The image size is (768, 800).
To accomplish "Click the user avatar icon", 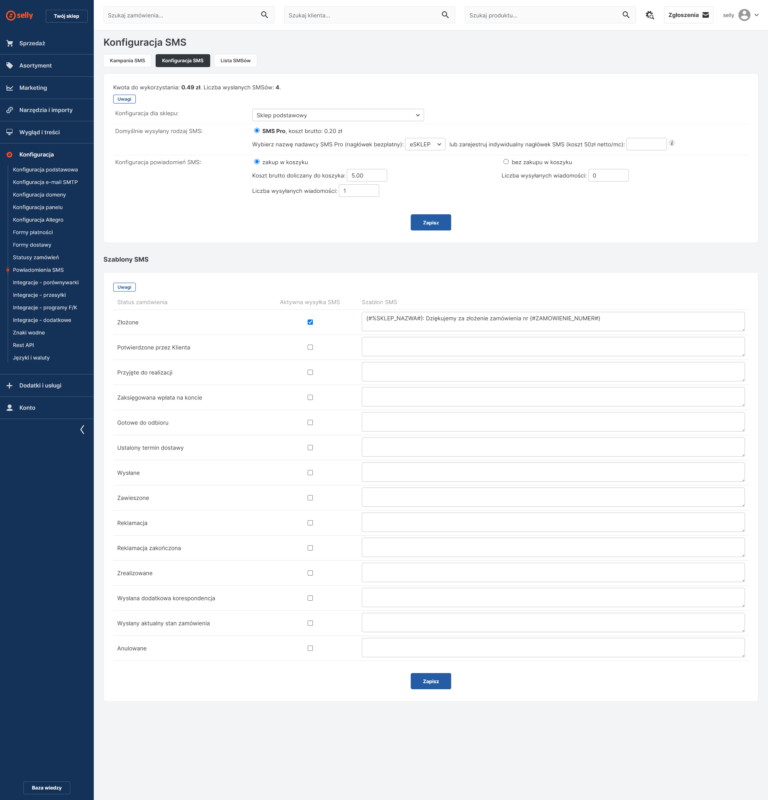I will [744, 15].
